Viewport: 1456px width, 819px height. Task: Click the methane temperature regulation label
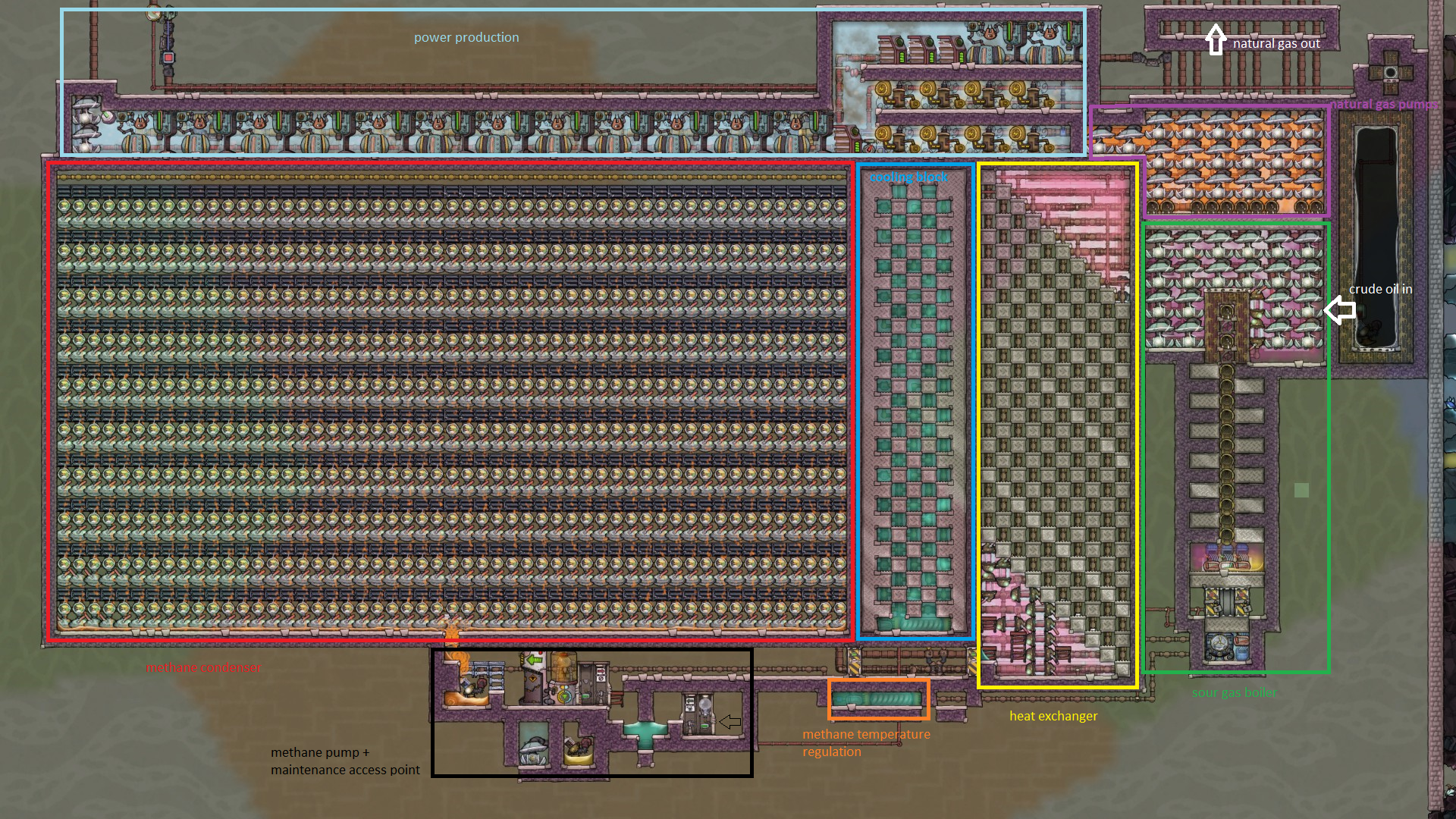click(x=866, y=742)
